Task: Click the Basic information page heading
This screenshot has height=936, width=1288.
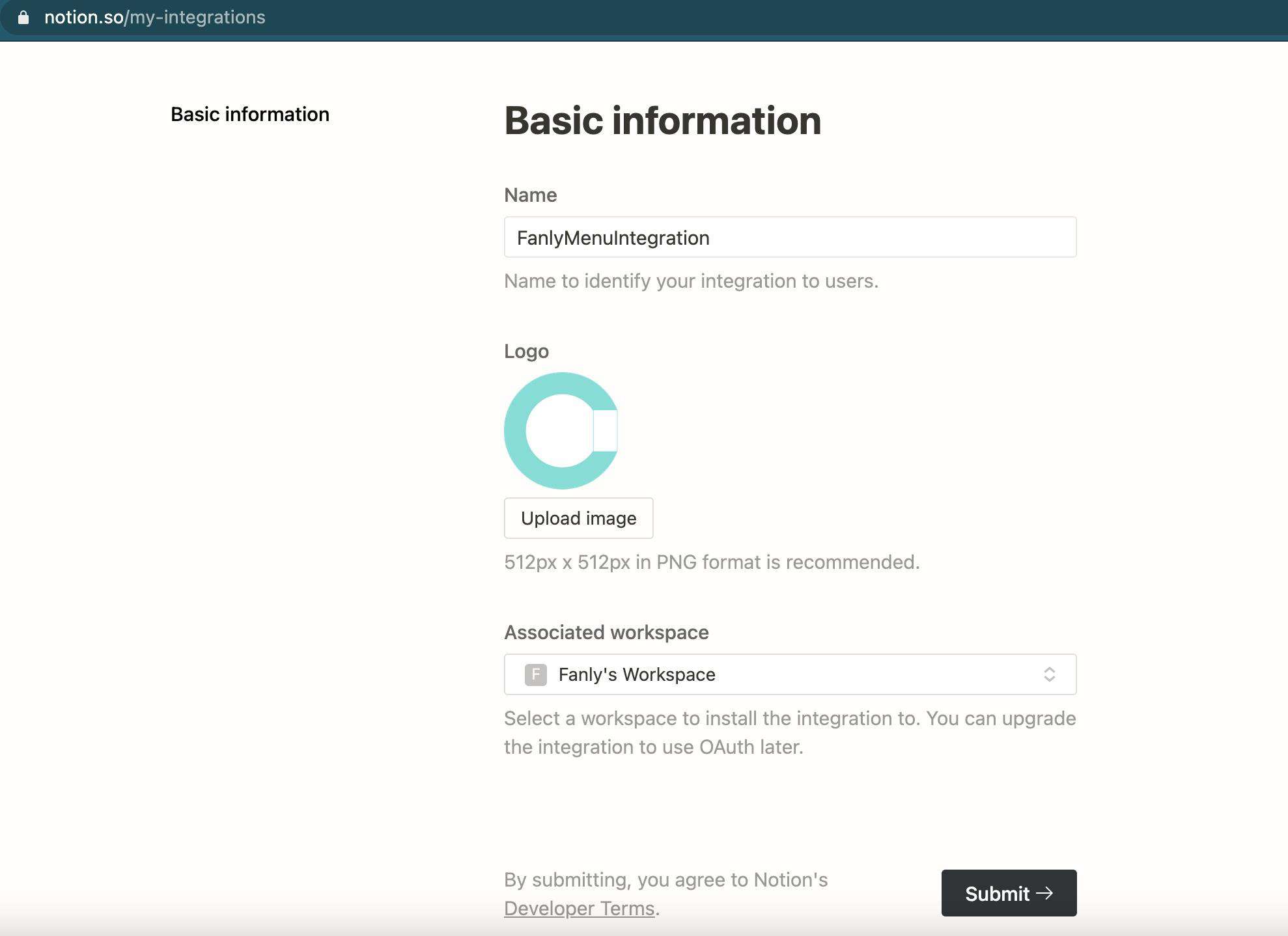Action: 663,120
